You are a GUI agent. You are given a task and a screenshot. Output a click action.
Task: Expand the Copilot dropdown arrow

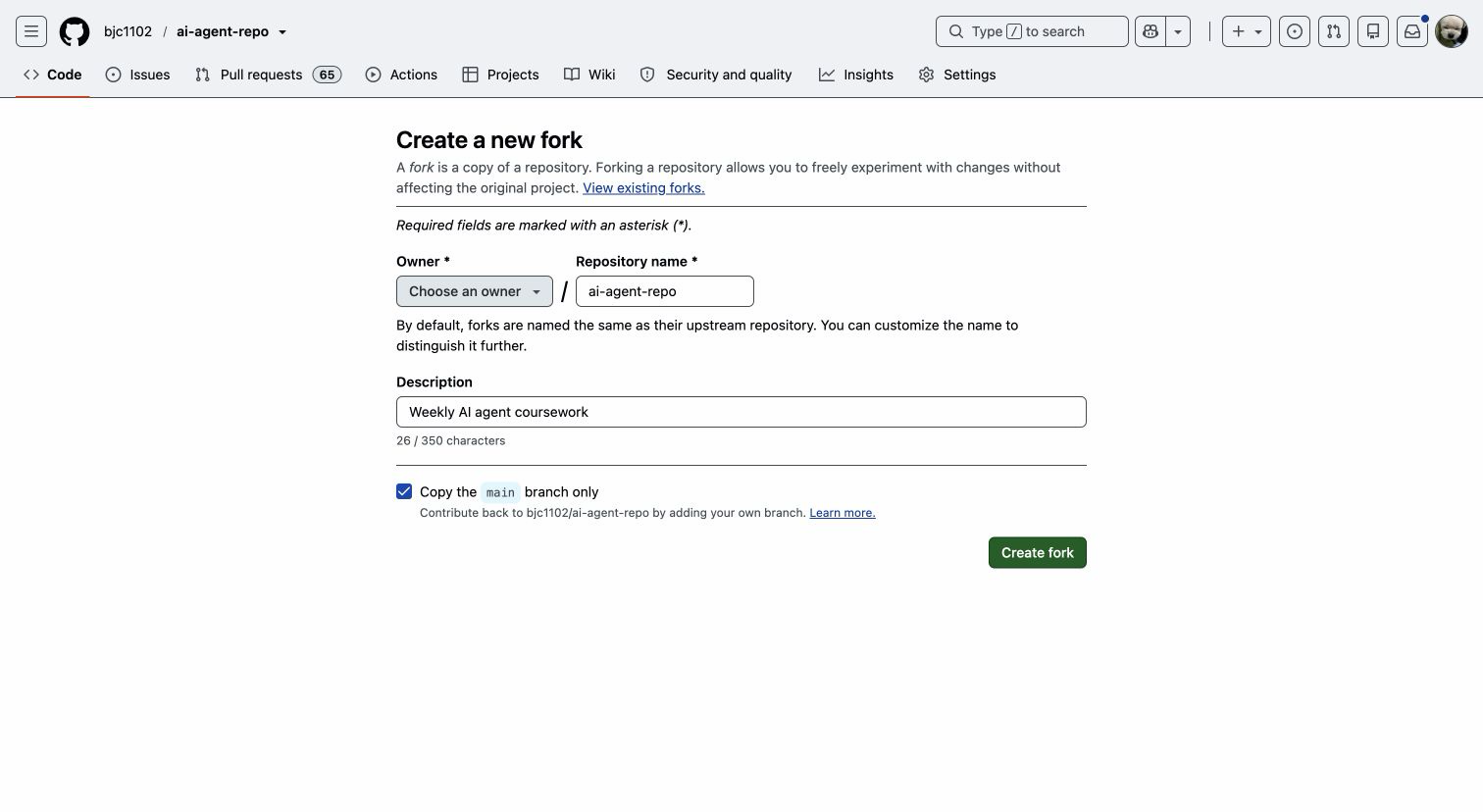1178,31
